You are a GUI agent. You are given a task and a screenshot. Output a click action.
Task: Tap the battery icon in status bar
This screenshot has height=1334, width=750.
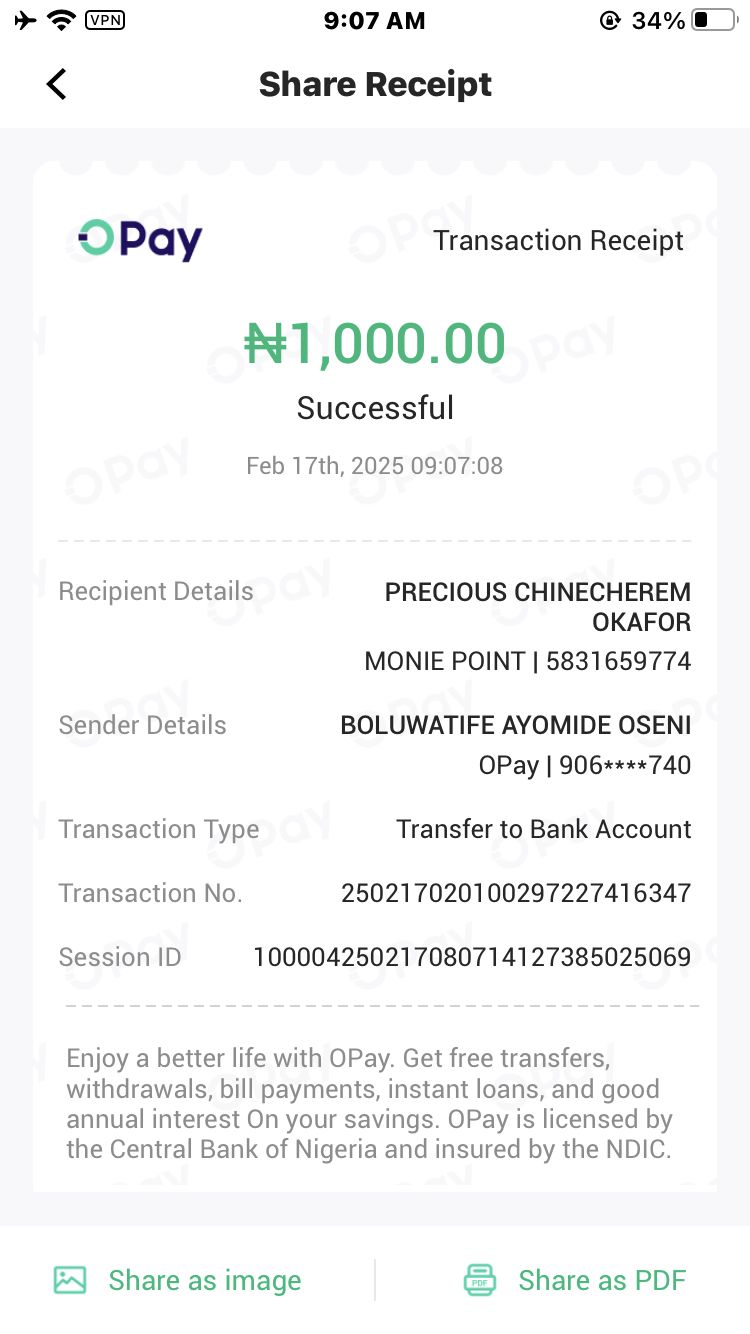point(714,20)
